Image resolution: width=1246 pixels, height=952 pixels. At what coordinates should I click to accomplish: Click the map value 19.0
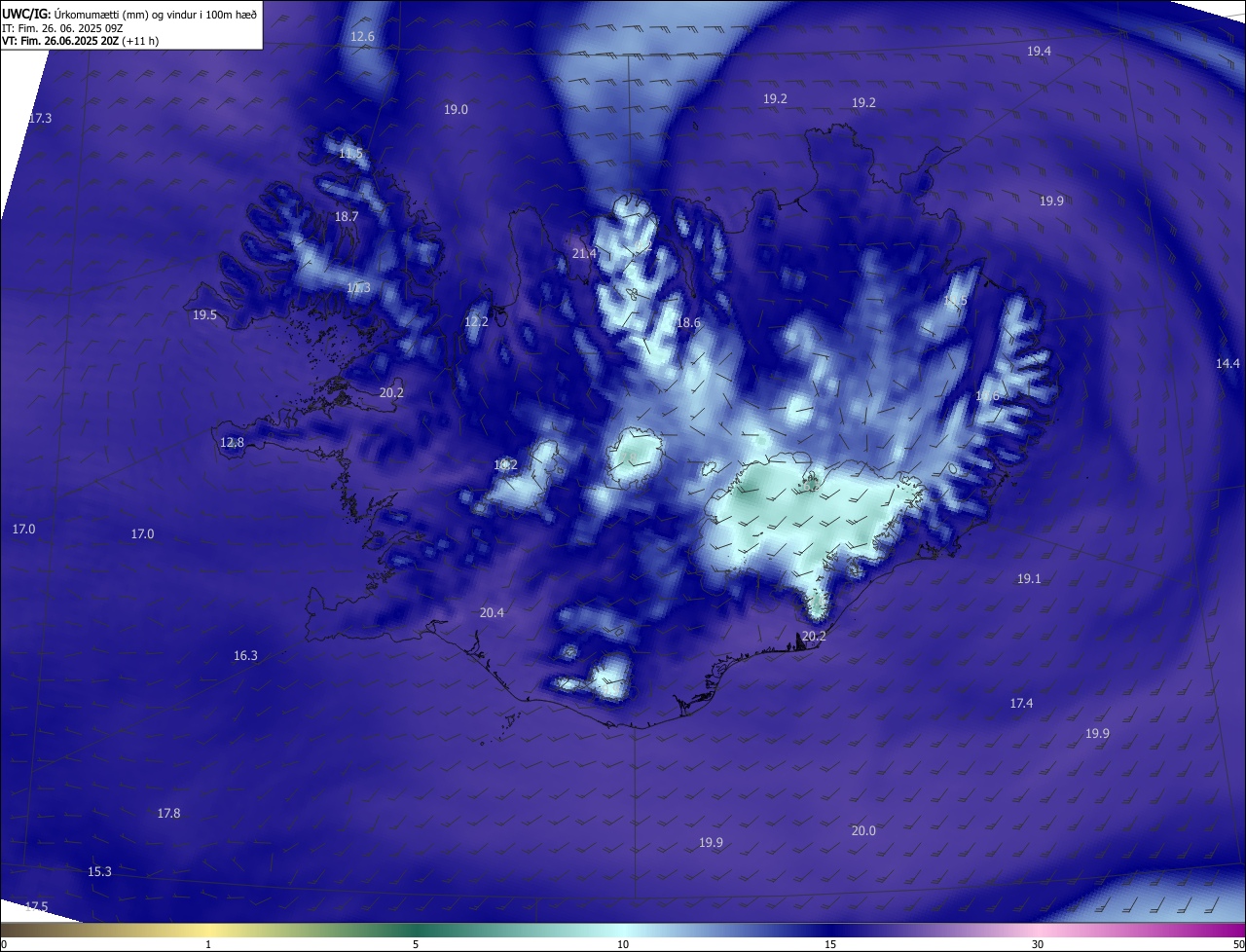click(x=456, y=109)
